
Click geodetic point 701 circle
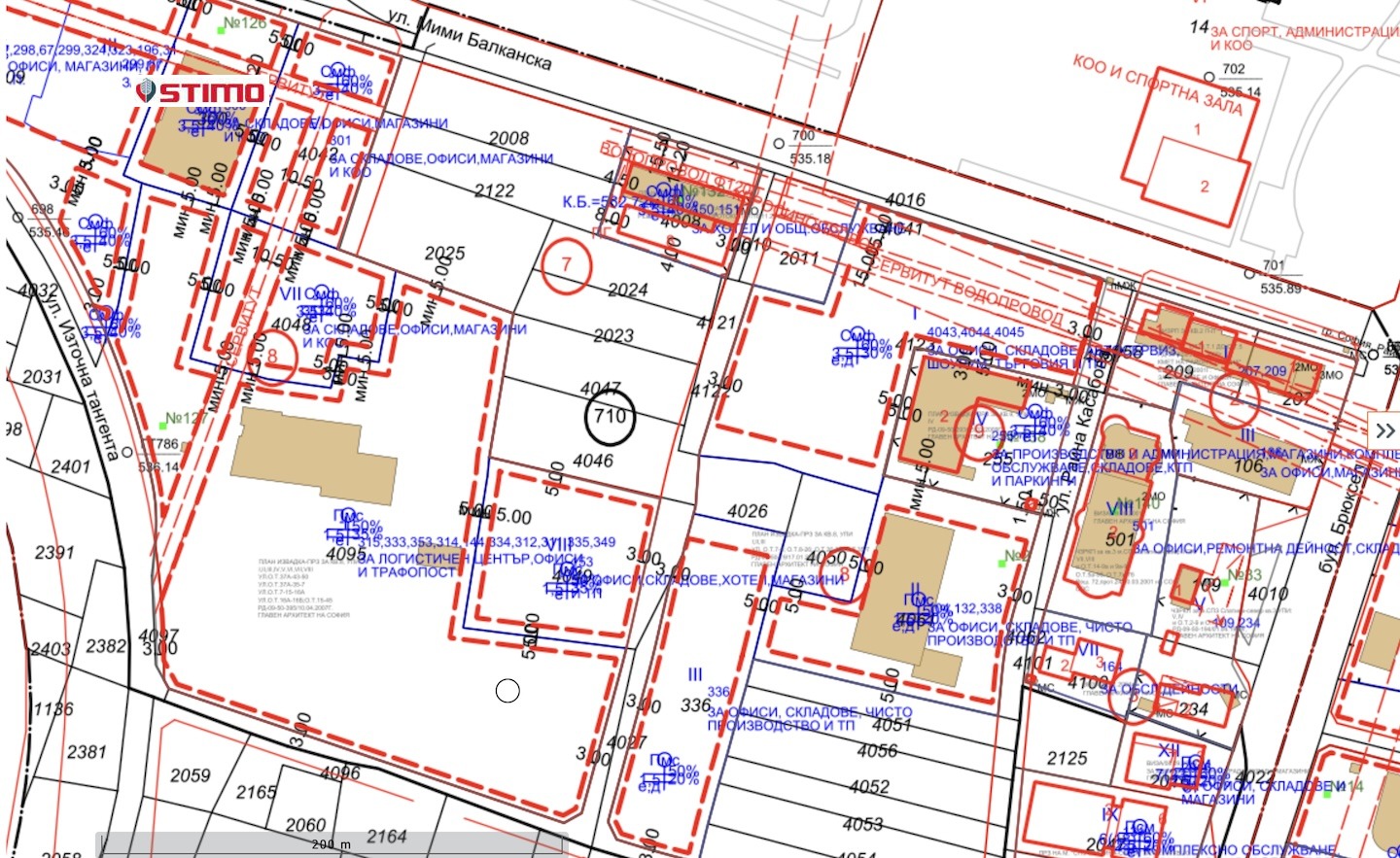pyautogui.click(x=1251, y=272)
